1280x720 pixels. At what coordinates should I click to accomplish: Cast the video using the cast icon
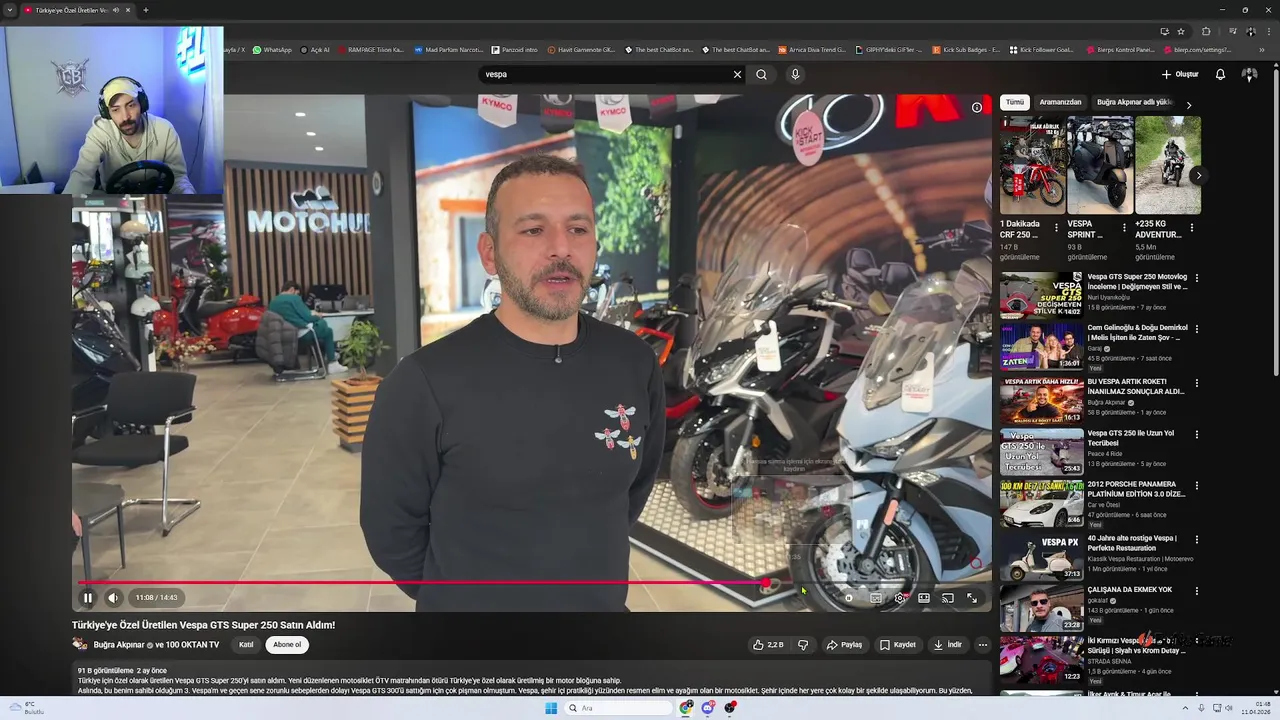pyautogui.click(x=948, y=598)
